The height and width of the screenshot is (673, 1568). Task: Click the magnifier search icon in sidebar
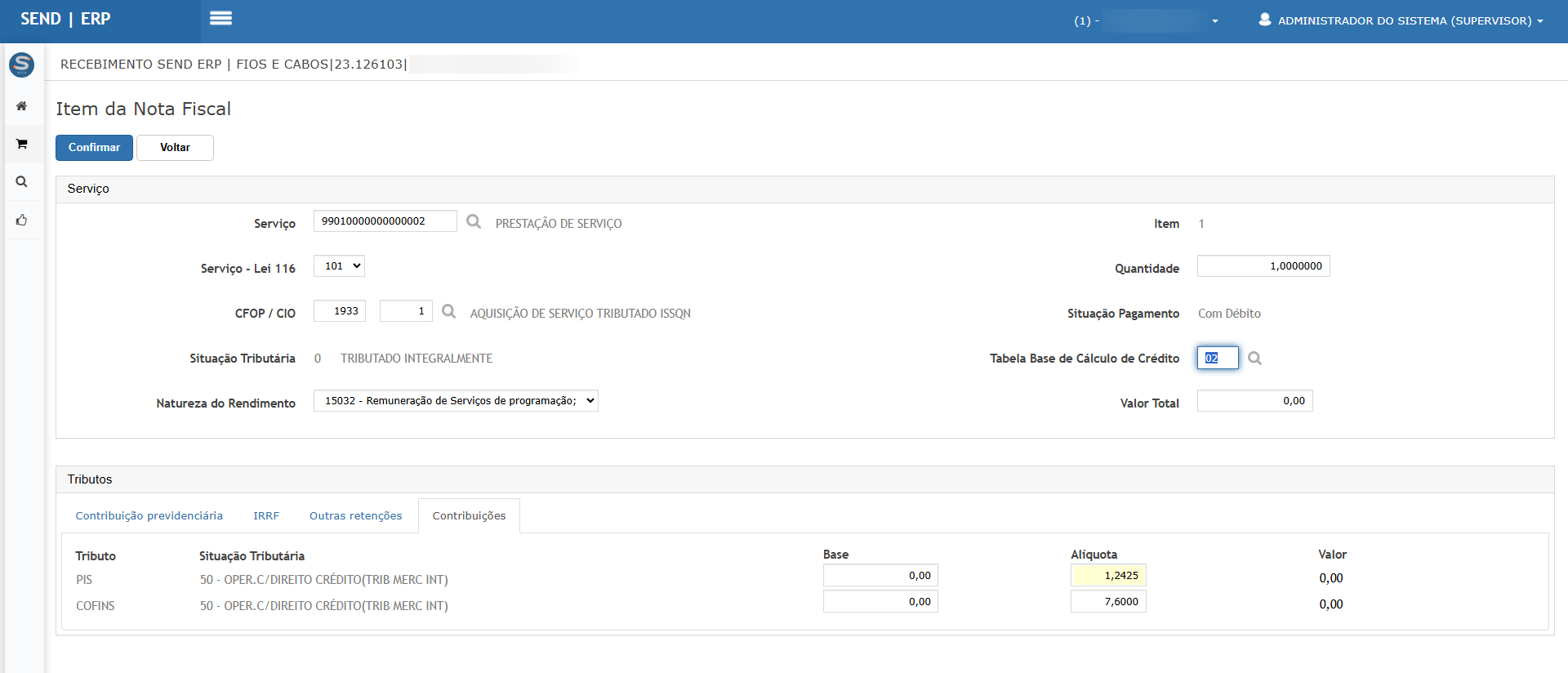click(x=22, y=181)
